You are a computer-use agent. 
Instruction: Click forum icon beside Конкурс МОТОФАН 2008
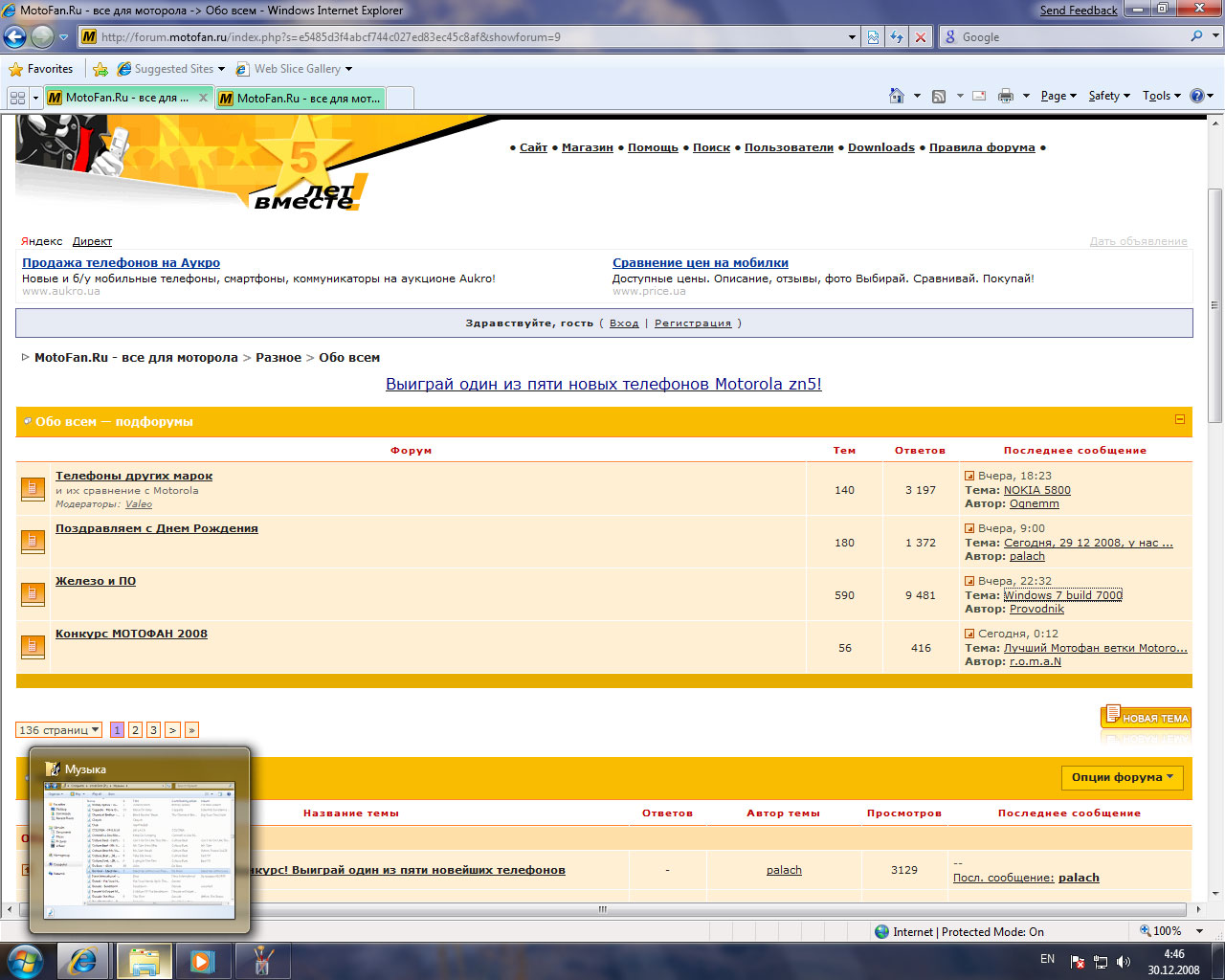click(x=33, y=647)
